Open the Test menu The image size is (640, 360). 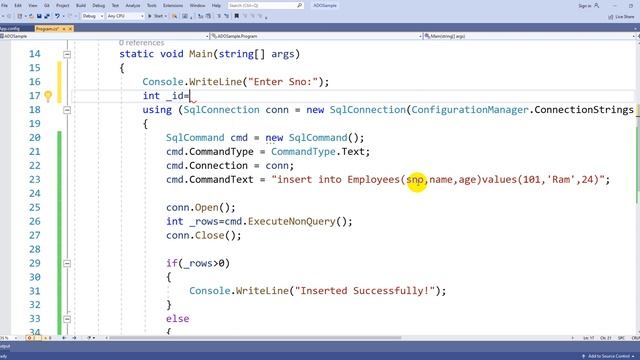click(116, 6)
